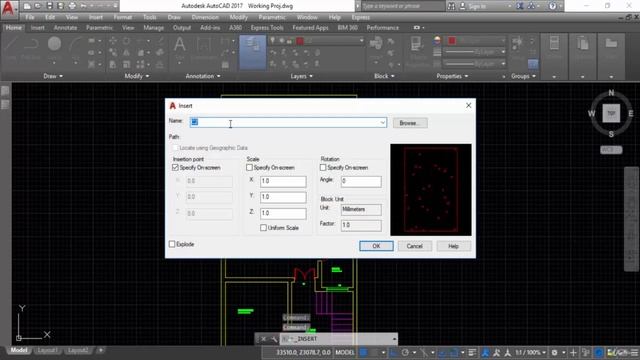Open the Dimension menu
Image resolution: width=640 pixels, height=360 pixels.
(x=205, y=17)
